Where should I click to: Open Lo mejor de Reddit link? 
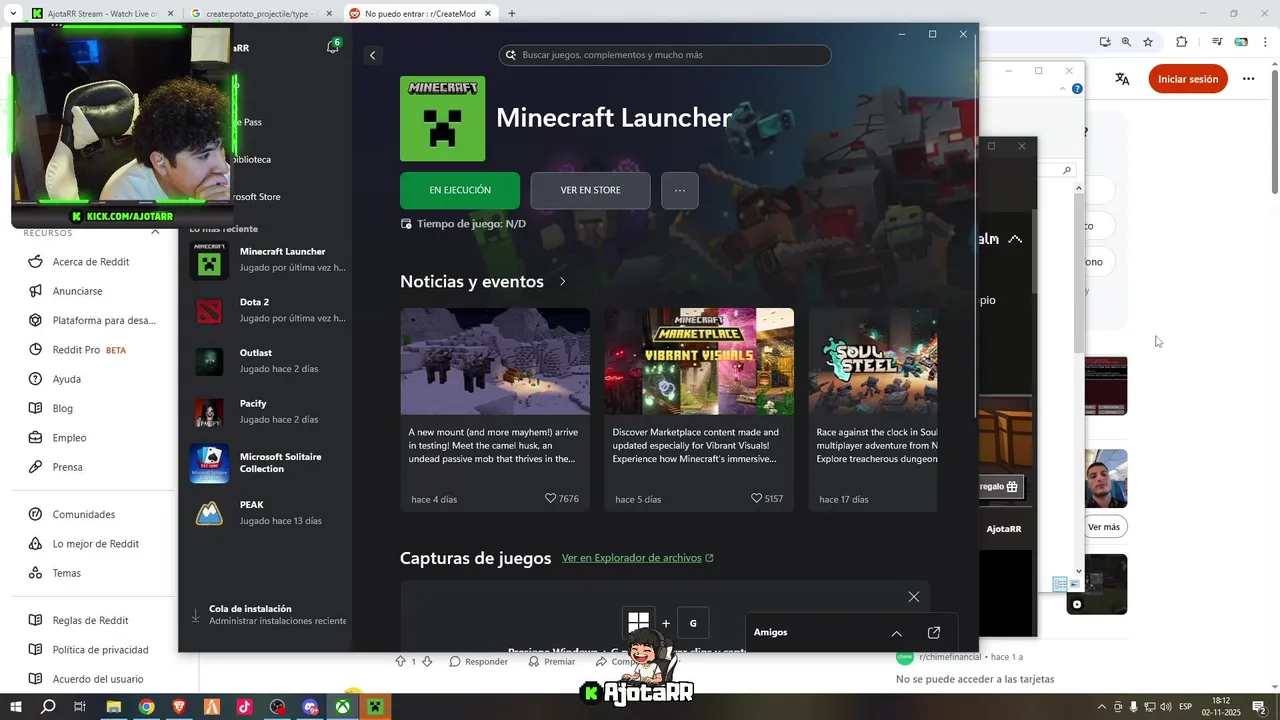[95, 544]
